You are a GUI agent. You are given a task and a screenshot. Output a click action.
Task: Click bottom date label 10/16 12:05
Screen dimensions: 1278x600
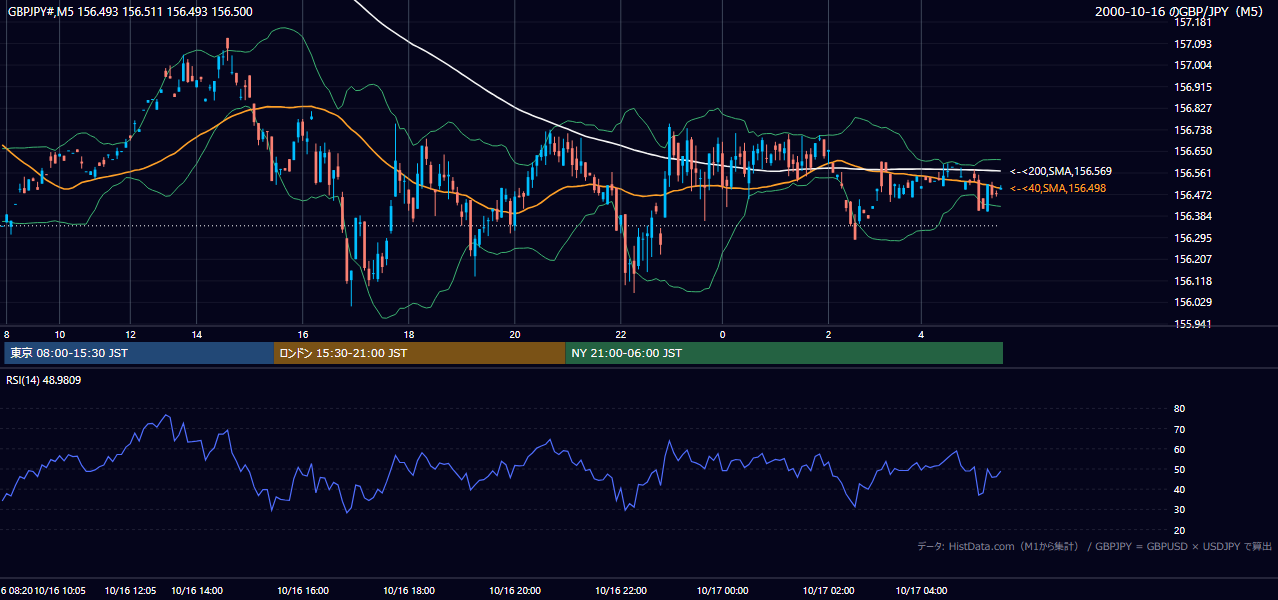(130, 591)
